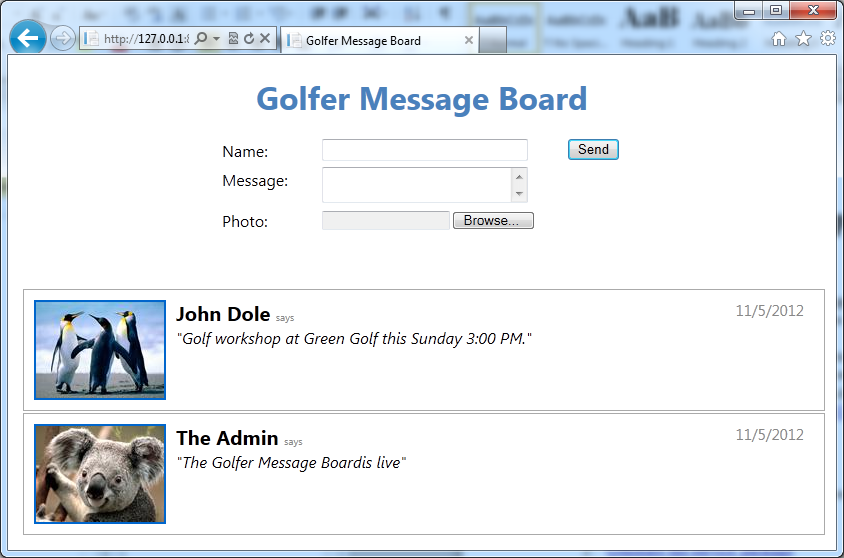Click the Photo file path field

point(386,221)
